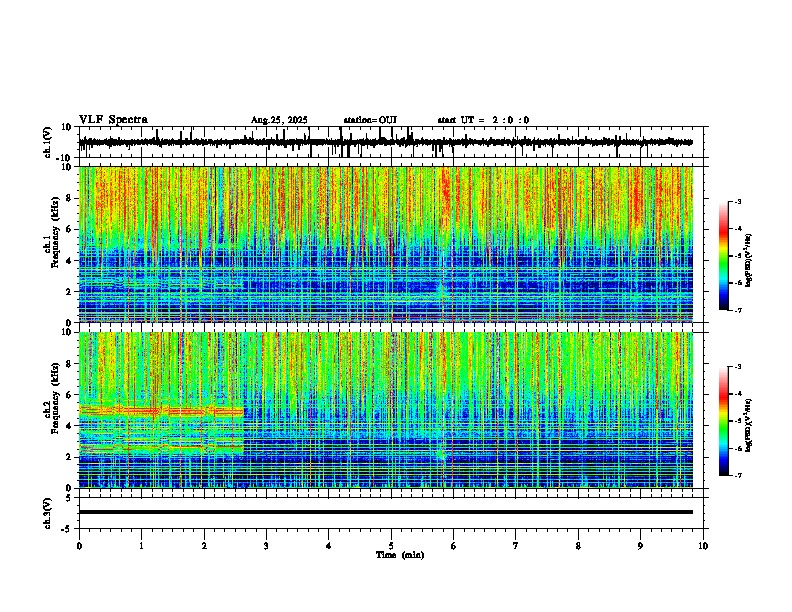
Task: Click the ch.2 color scale "log(PSD)" unit label
Action: pos(749,425)
